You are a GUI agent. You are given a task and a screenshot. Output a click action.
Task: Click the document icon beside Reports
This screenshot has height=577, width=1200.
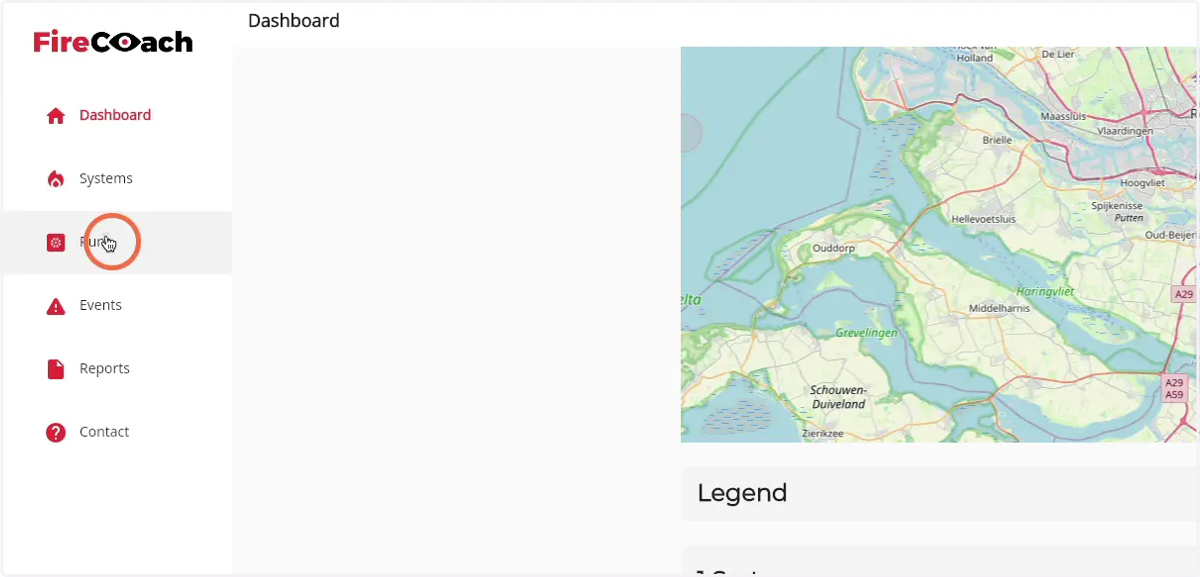(x=56, y=369)
